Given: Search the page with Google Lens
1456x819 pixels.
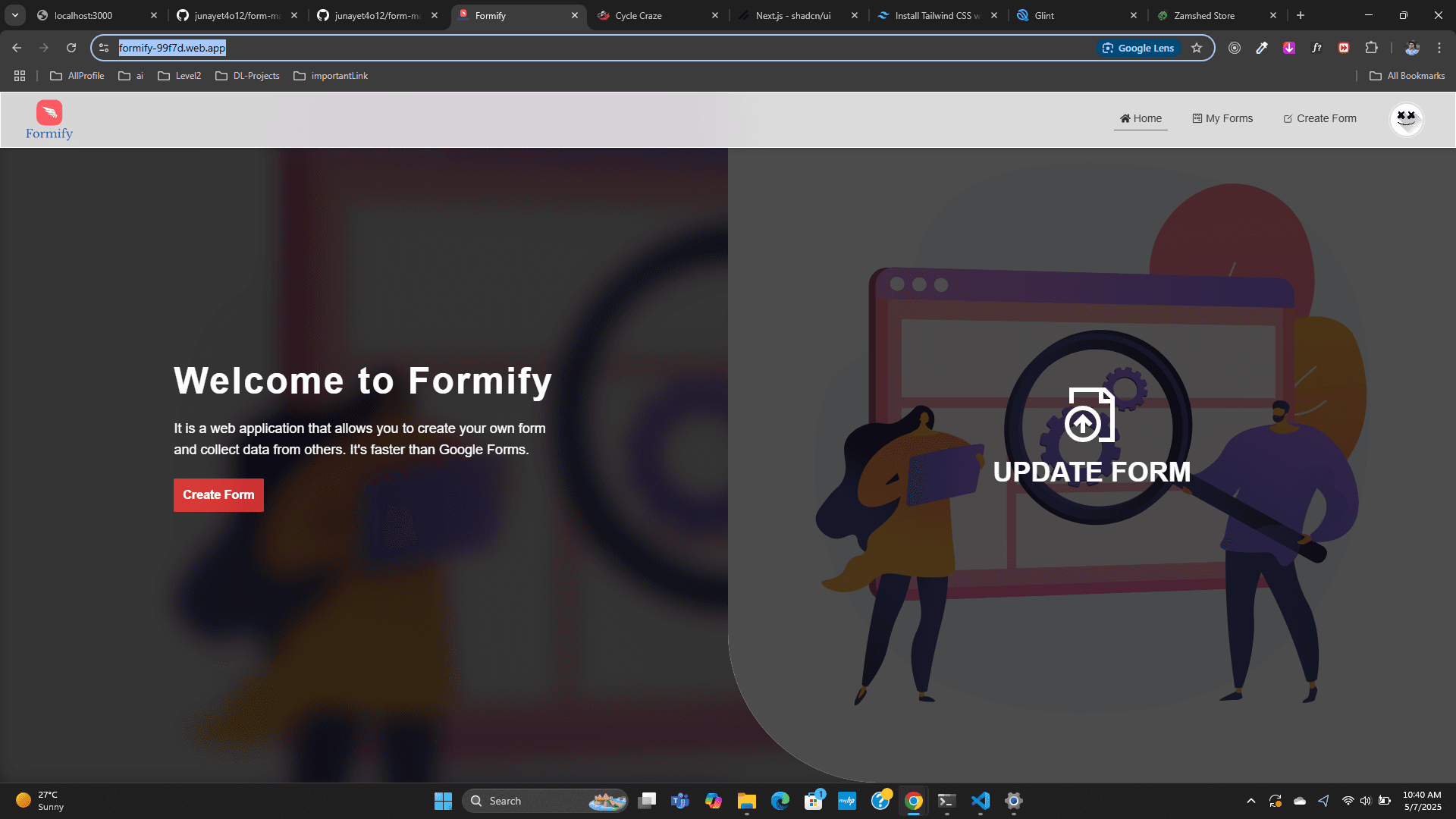Looking at the screenshot, I should point(1137,48).
